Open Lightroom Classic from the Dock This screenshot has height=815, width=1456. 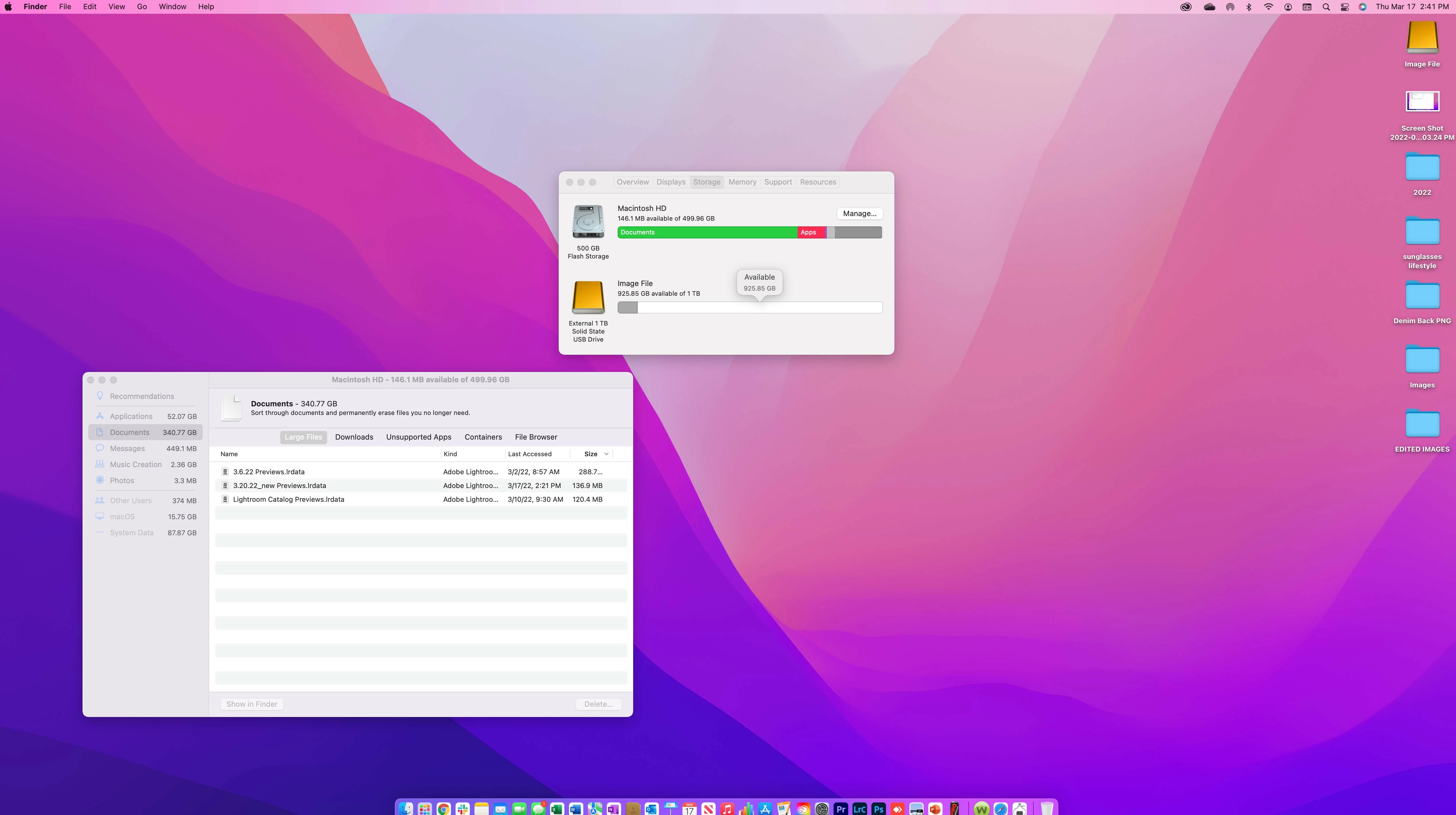click(859, 809)
